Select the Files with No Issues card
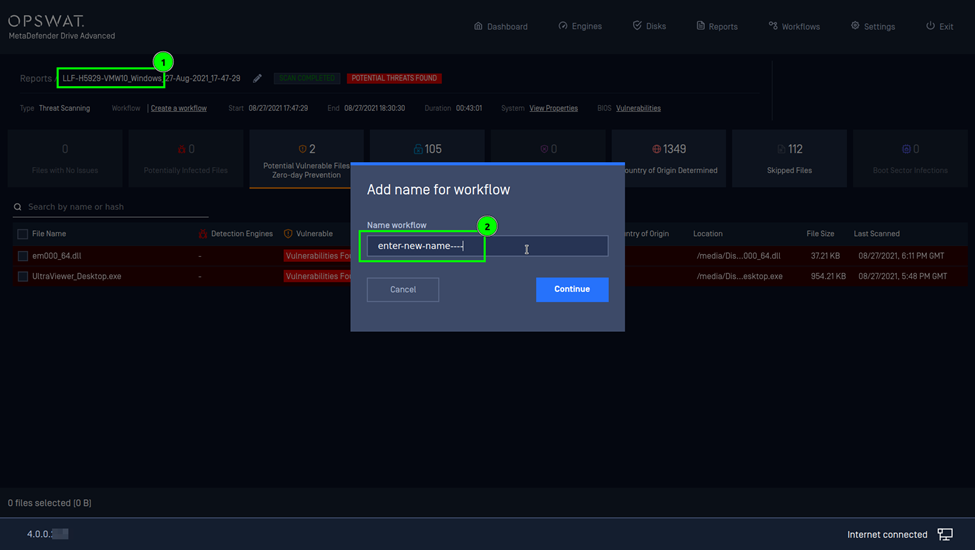The image size is (975, 550). coord(65,158)
